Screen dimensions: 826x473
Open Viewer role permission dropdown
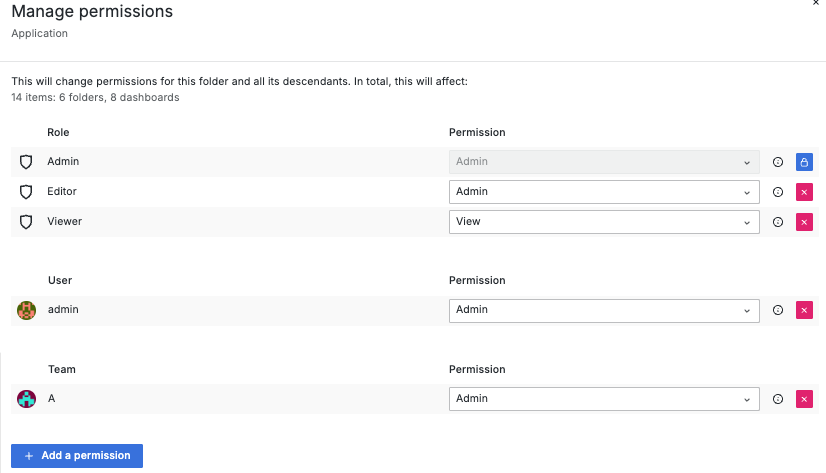[603, 222]
